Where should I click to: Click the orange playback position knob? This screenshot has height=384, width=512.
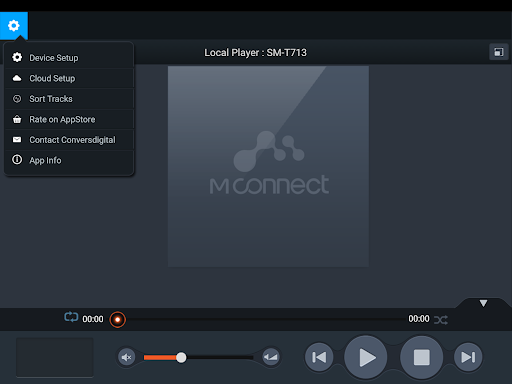tap(117, 320)
